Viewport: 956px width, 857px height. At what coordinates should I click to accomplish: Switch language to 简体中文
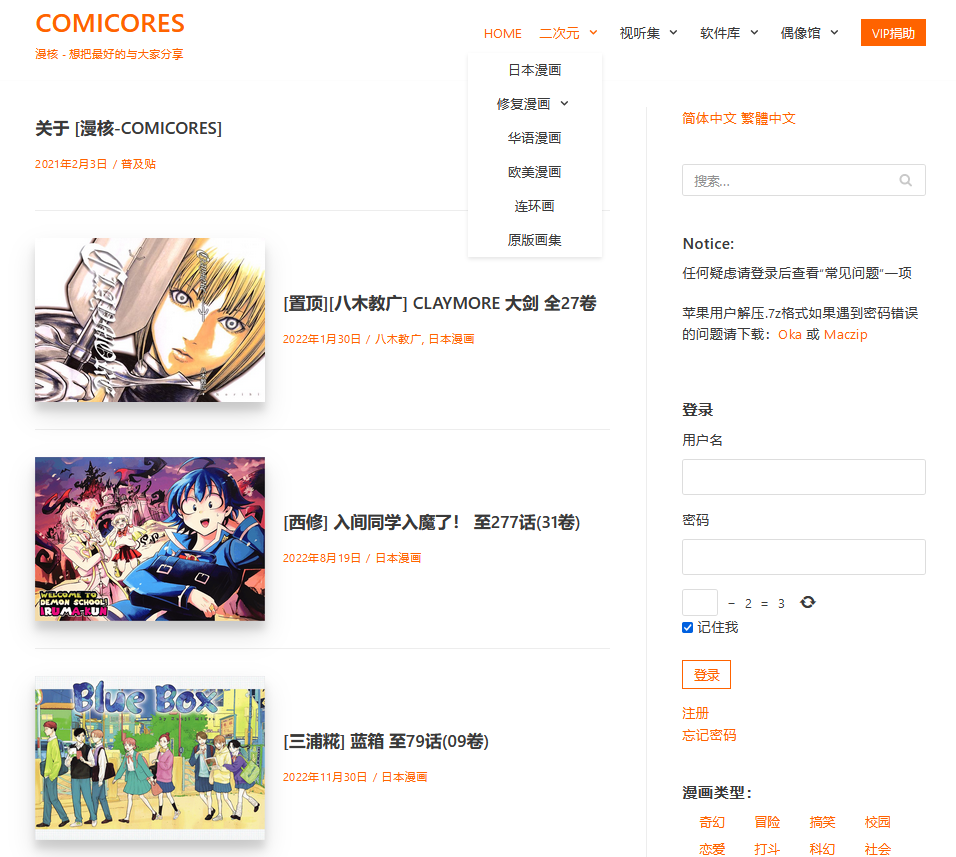[709, 118]
